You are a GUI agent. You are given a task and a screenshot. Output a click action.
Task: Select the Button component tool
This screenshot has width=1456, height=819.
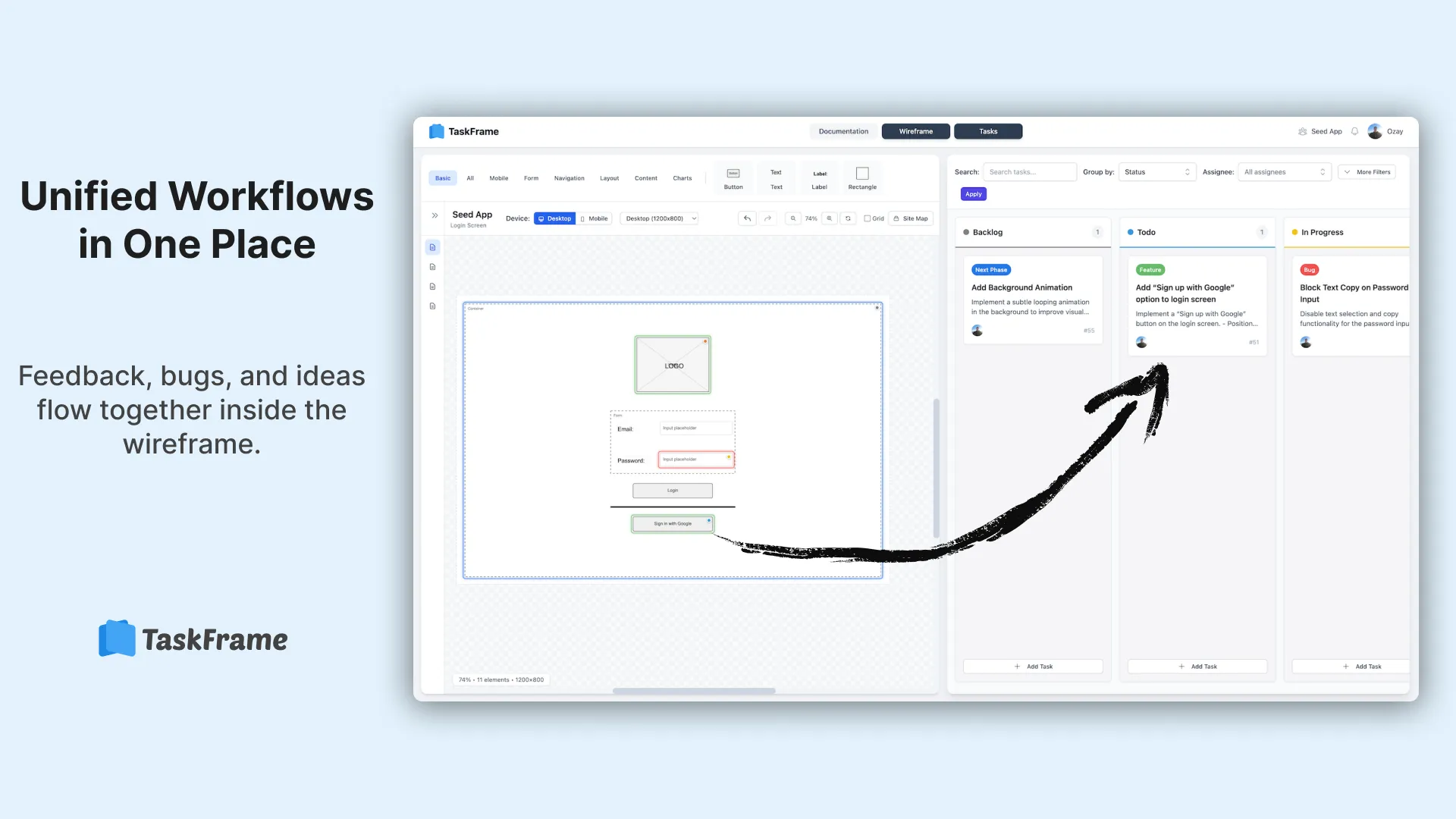point(733,177)
